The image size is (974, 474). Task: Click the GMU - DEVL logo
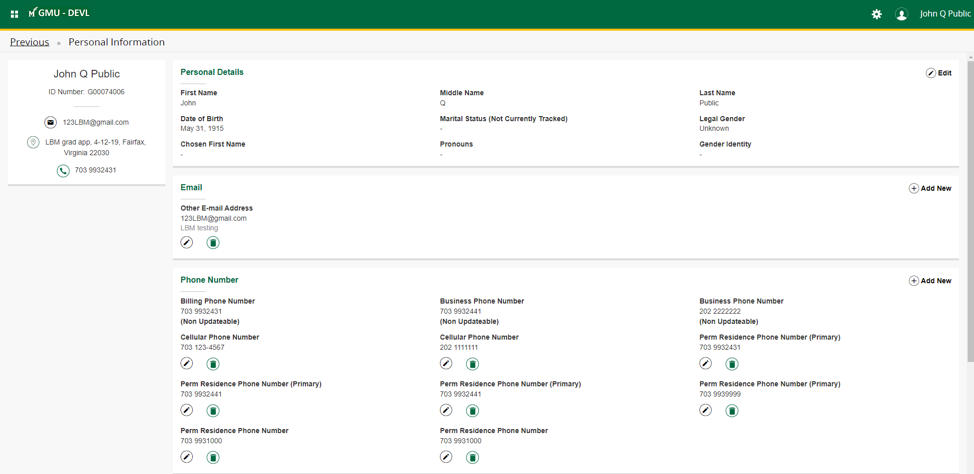coord(59,13)
